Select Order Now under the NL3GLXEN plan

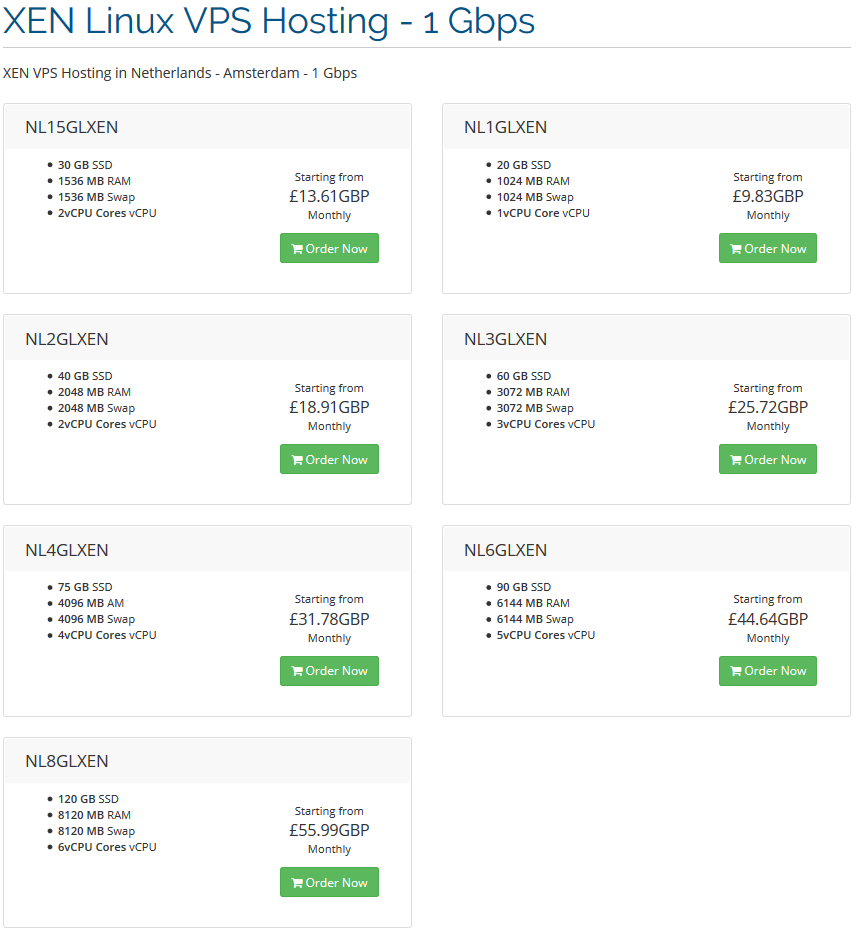point(767,459)
